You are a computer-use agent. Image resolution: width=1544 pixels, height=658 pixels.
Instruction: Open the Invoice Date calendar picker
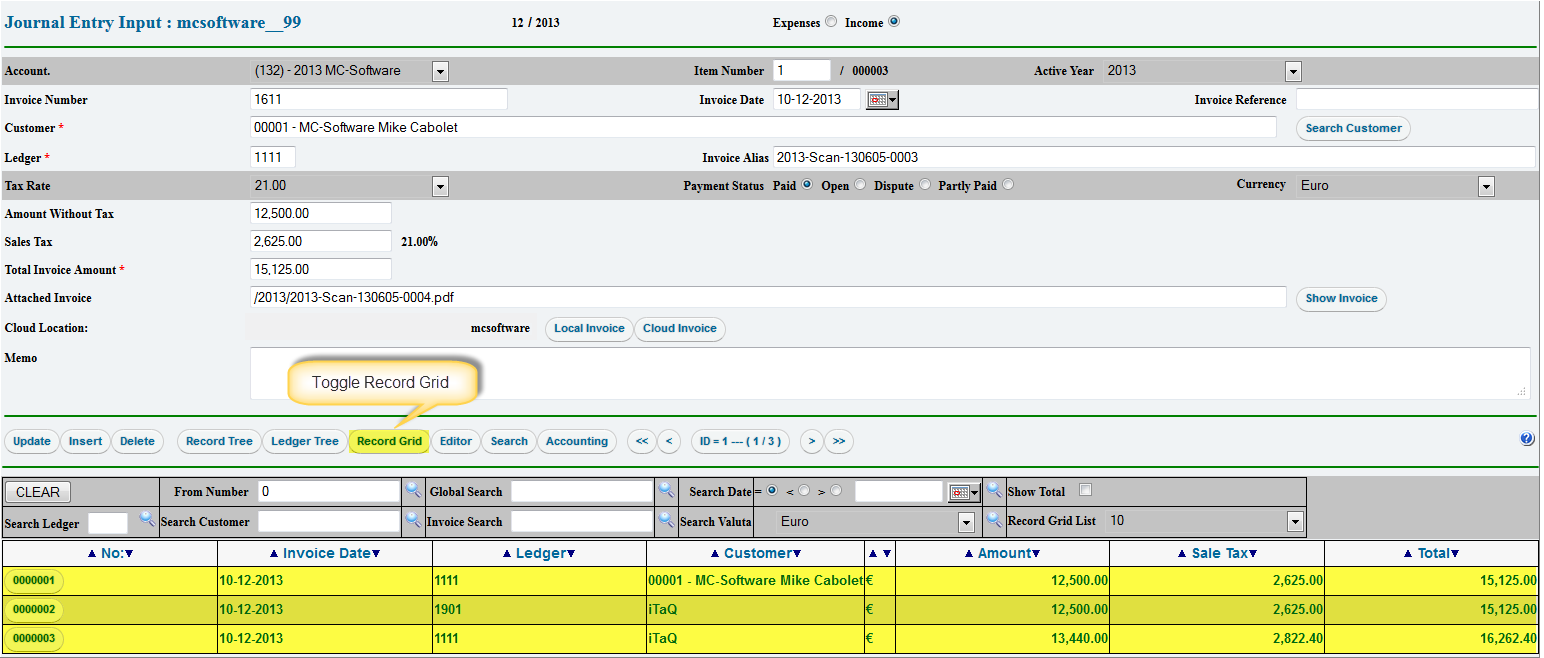(x=883, y=100)
